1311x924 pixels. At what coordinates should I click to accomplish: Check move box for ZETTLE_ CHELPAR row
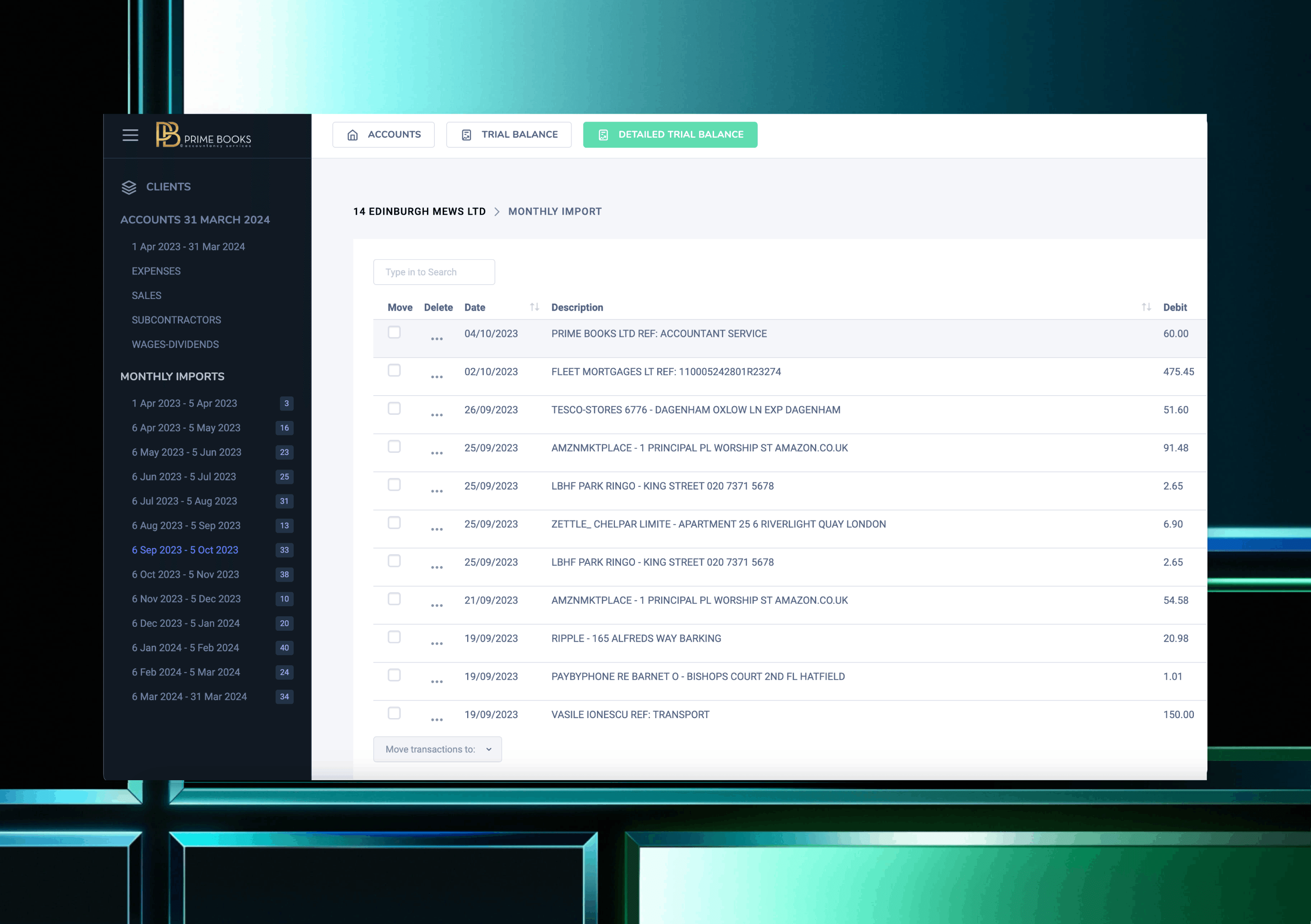pos(394,522)
